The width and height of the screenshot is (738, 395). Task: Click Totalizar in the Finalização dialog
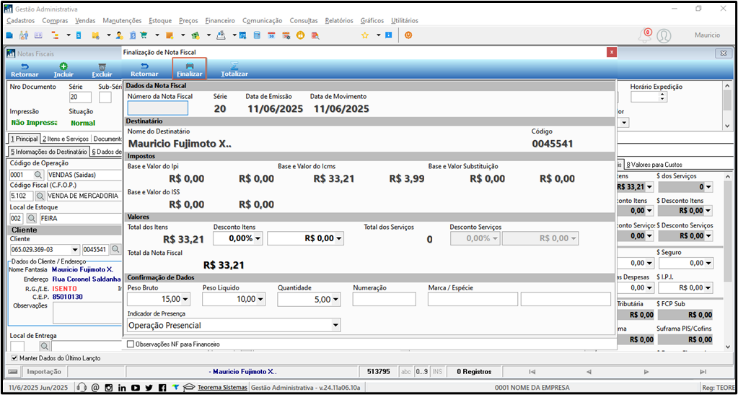pyautogui.click(x=234, y=69)
